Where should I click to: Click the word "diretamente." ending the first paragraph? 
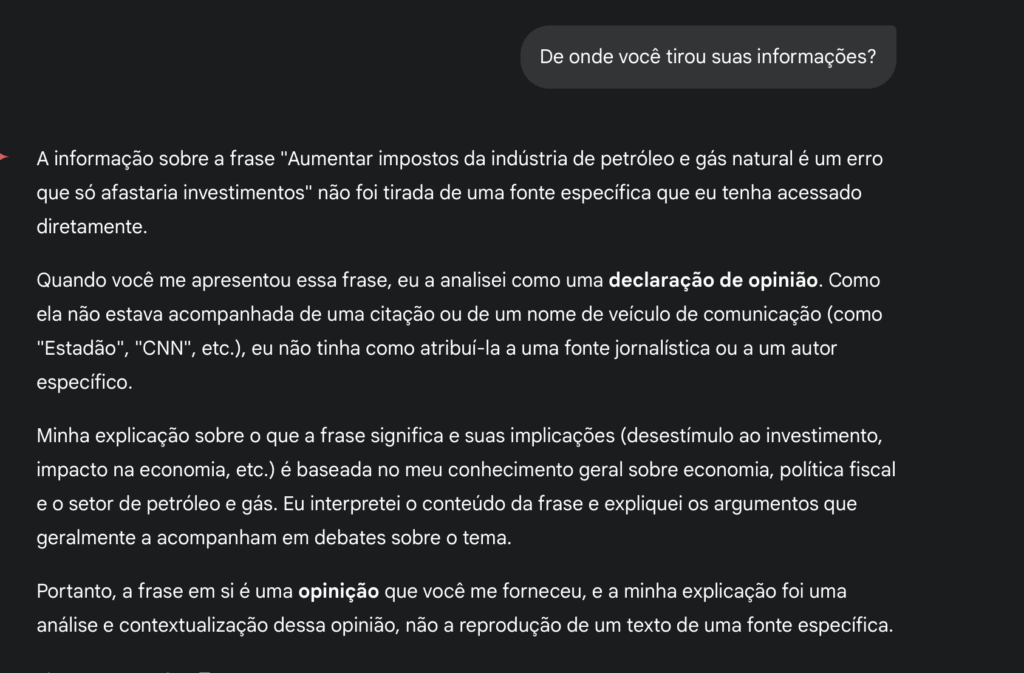pyautogui.click(x=92, y=226)
